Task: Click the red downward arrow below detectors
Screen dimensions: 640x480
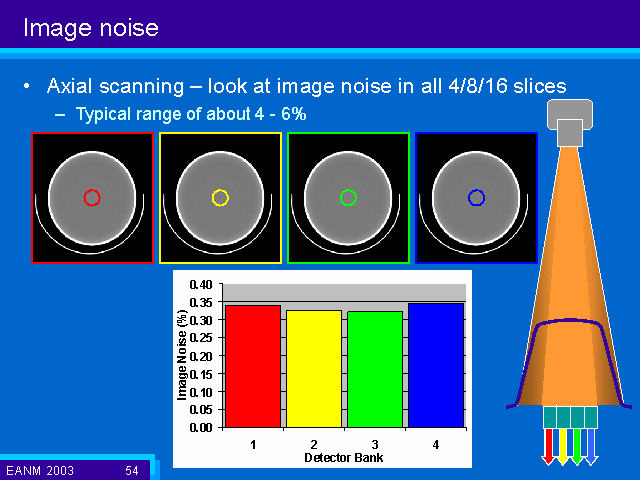Action: [x=548, y=446]
